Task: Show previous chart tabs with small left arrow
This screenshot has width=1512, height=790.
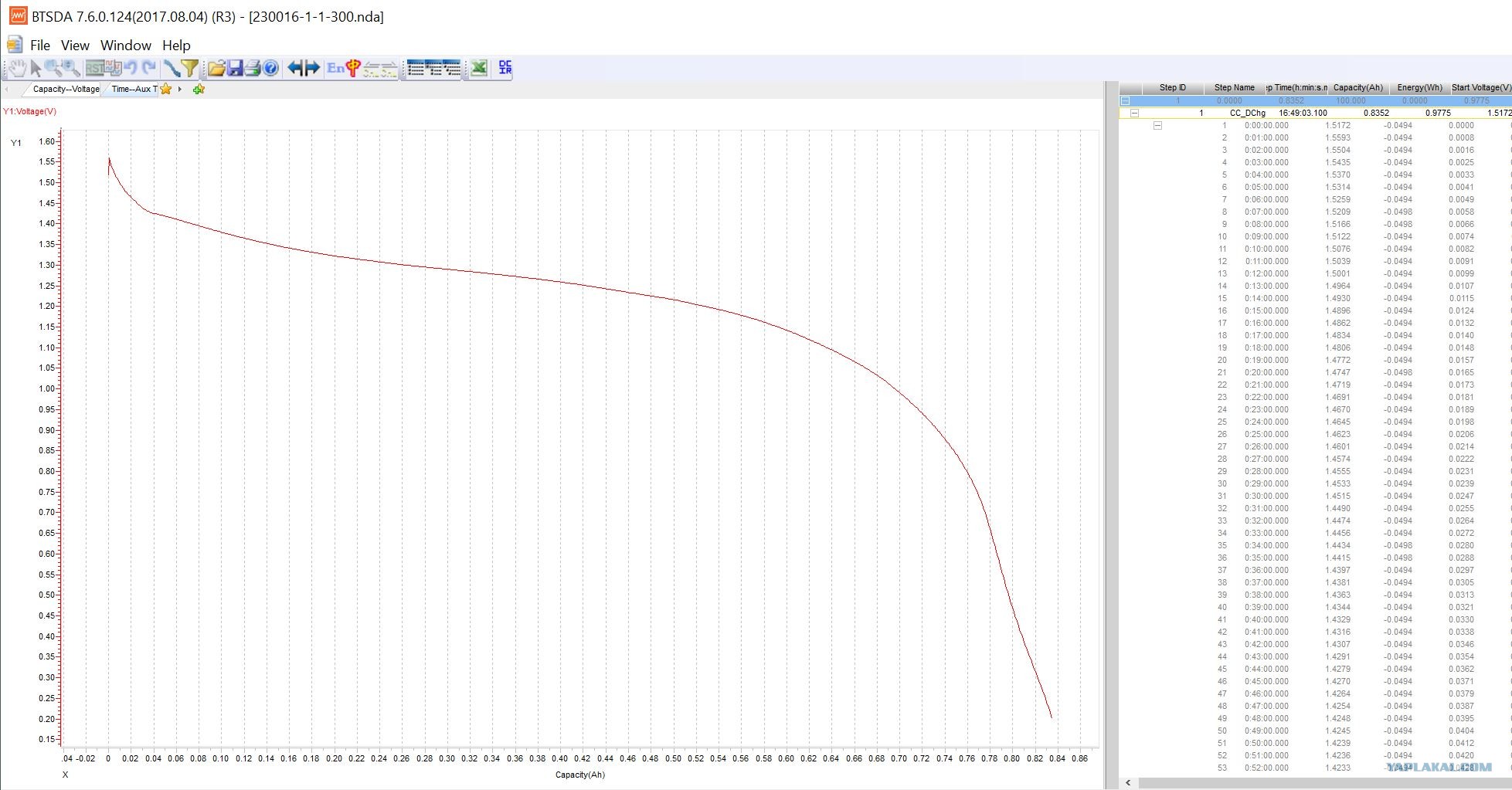Action: point(7,89)
